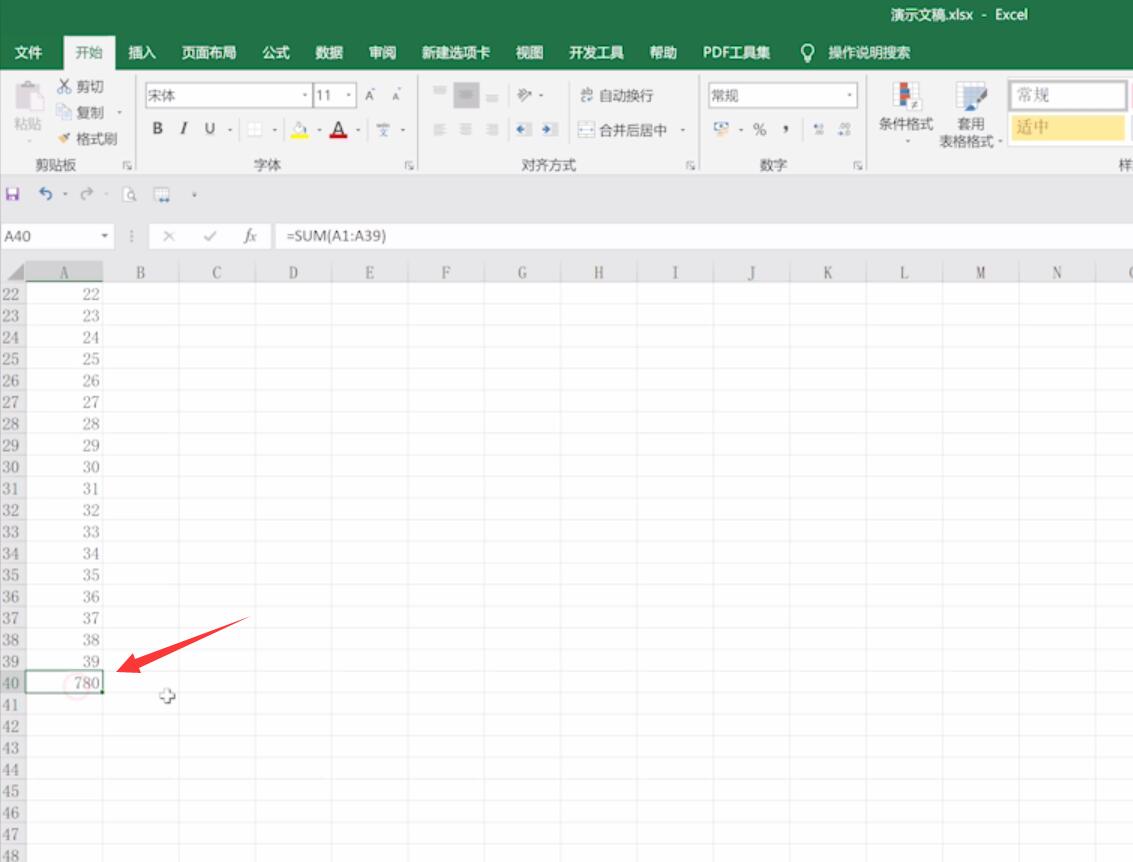Select the column A header

pyautogui.click(x=64, y=272)
